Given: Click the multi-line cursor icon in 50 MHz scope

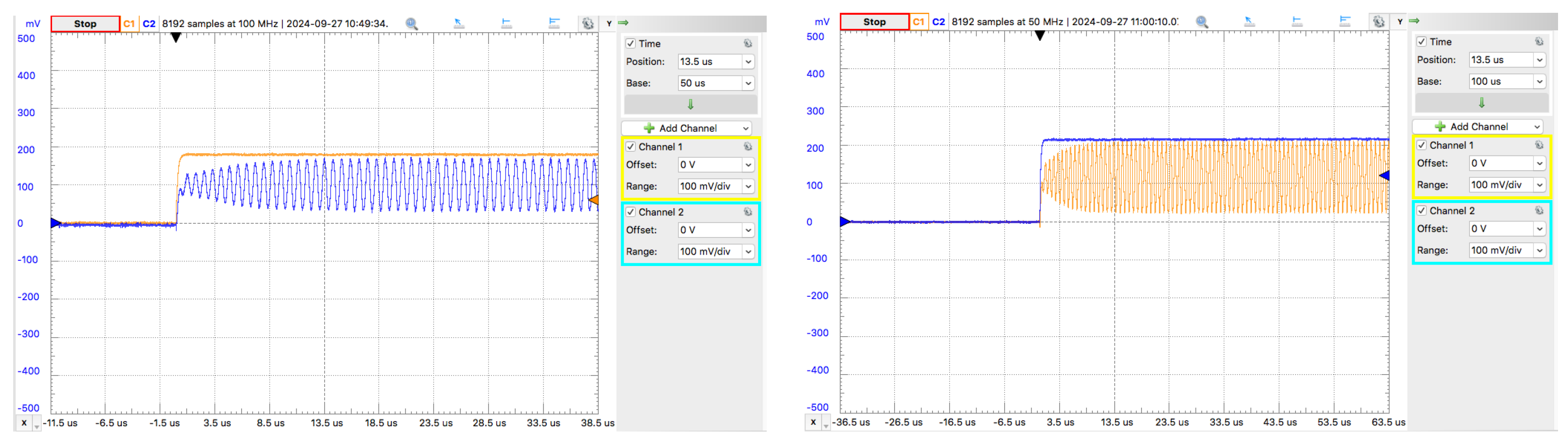Looking at the screenshot, I should pyautogui.click(x=1345, y=22).
